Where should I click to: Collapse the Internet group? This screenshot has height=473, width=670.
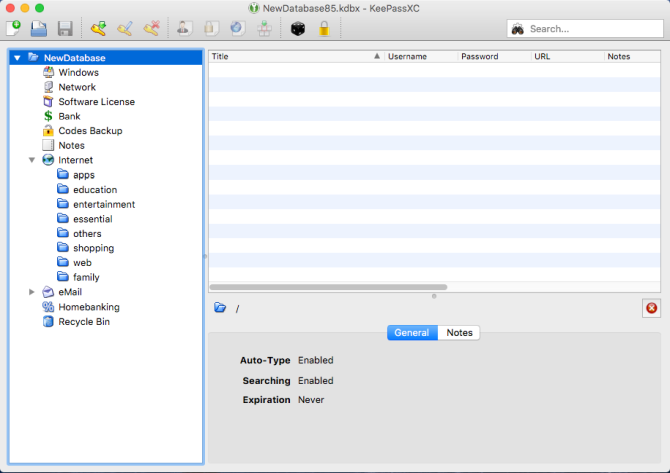(x=32, y=160)
